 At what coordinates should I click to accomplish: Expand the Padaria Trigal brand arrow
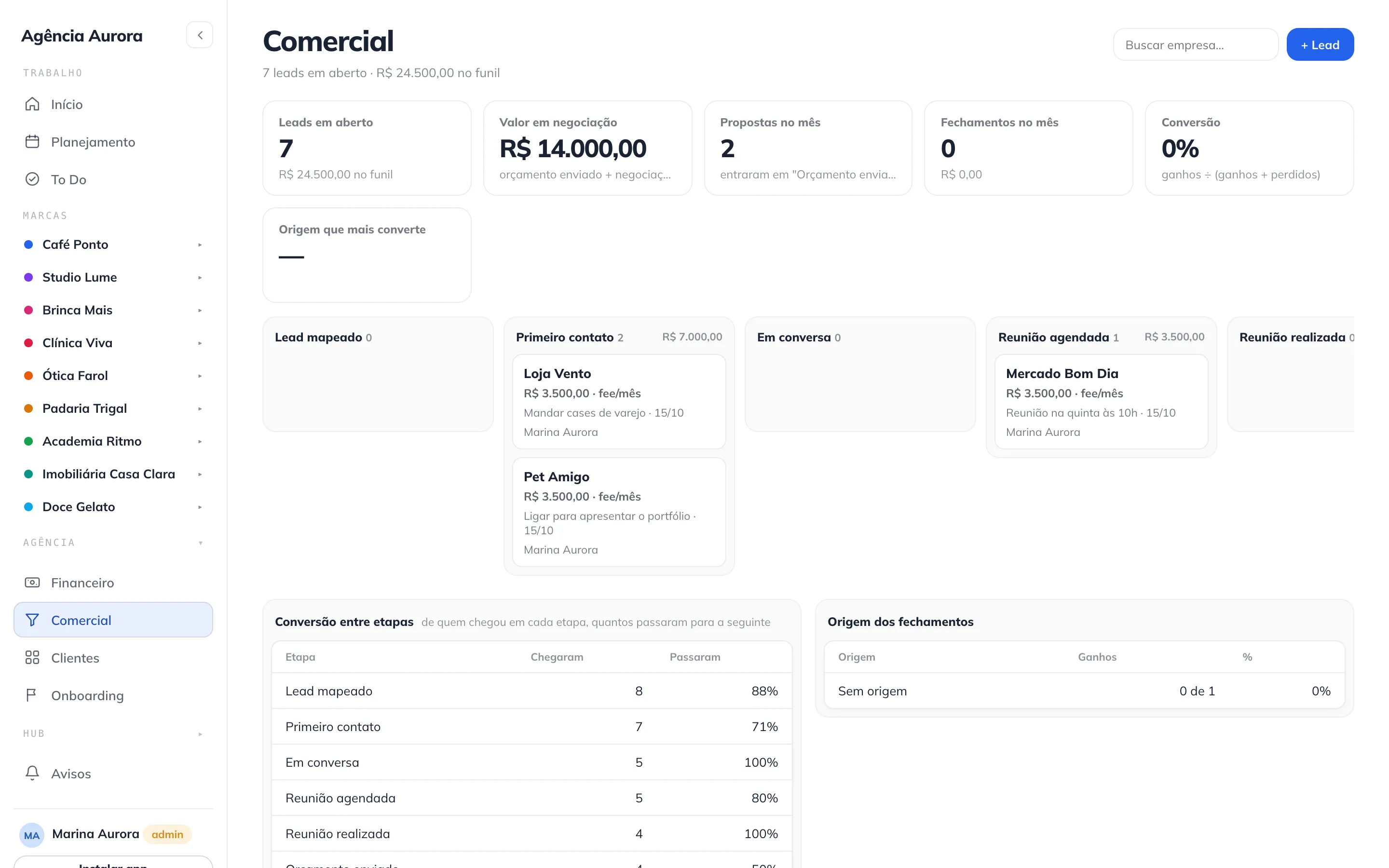(x=200, y=408)
